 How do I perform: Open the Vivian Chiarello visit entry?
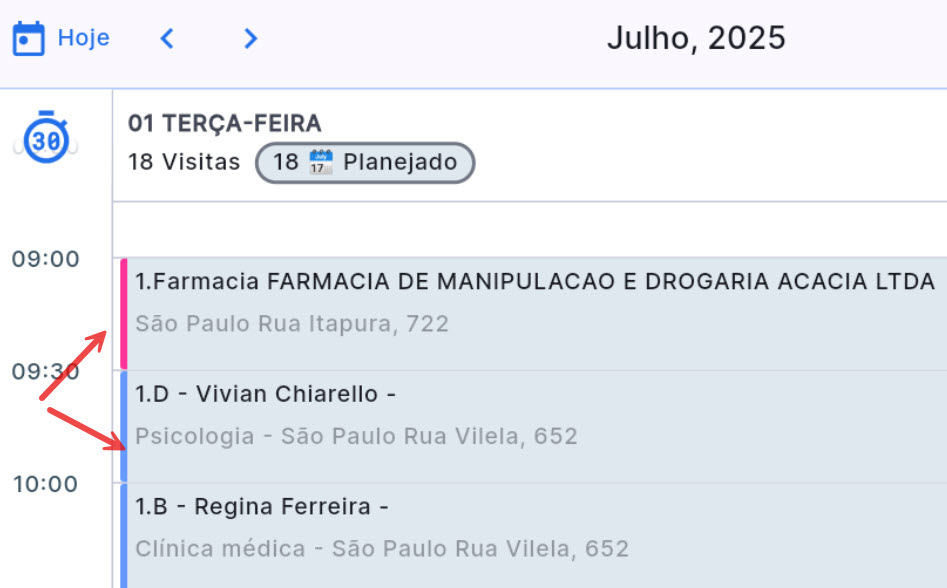(x=266, y=394)
